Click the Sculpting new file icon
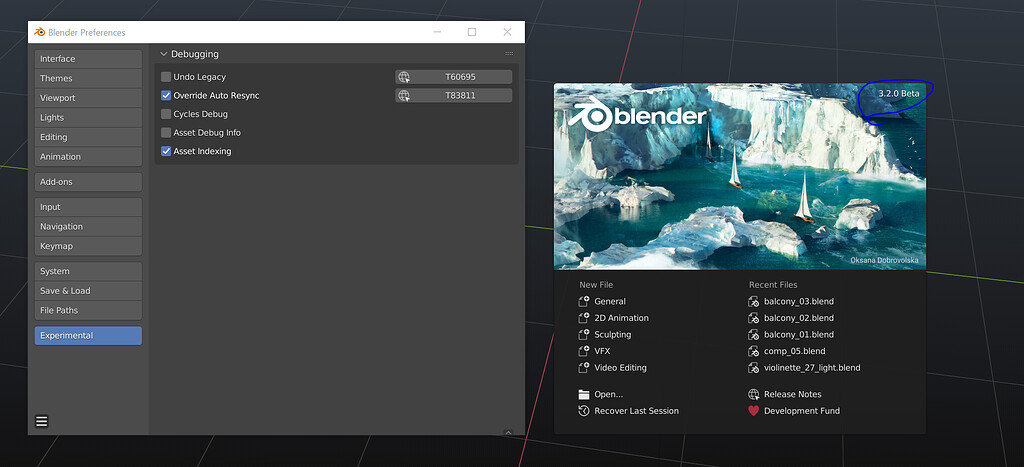The height and width of the screenshot is (467, 1024). (584, 334)
